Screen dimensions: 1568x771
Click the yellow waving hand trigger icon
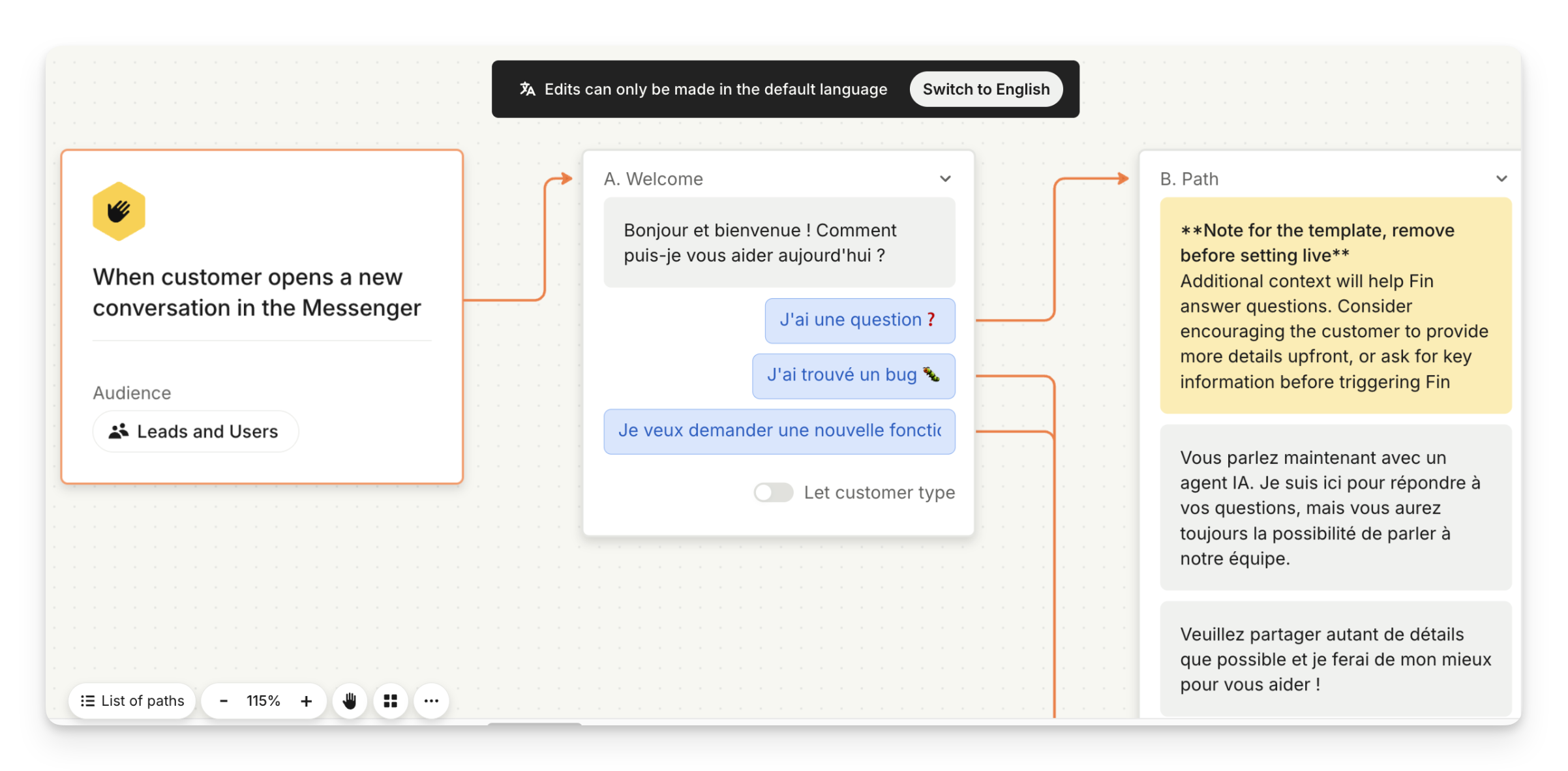coord(119,211)
